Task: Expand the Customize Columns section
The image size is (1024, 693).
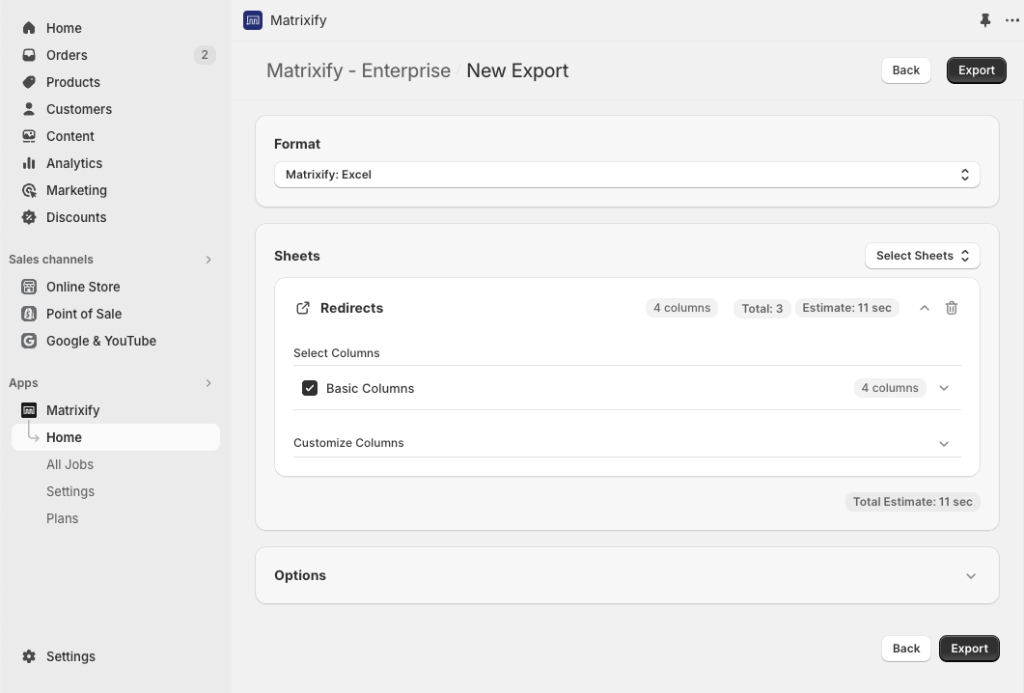Action: coord(944,443)
